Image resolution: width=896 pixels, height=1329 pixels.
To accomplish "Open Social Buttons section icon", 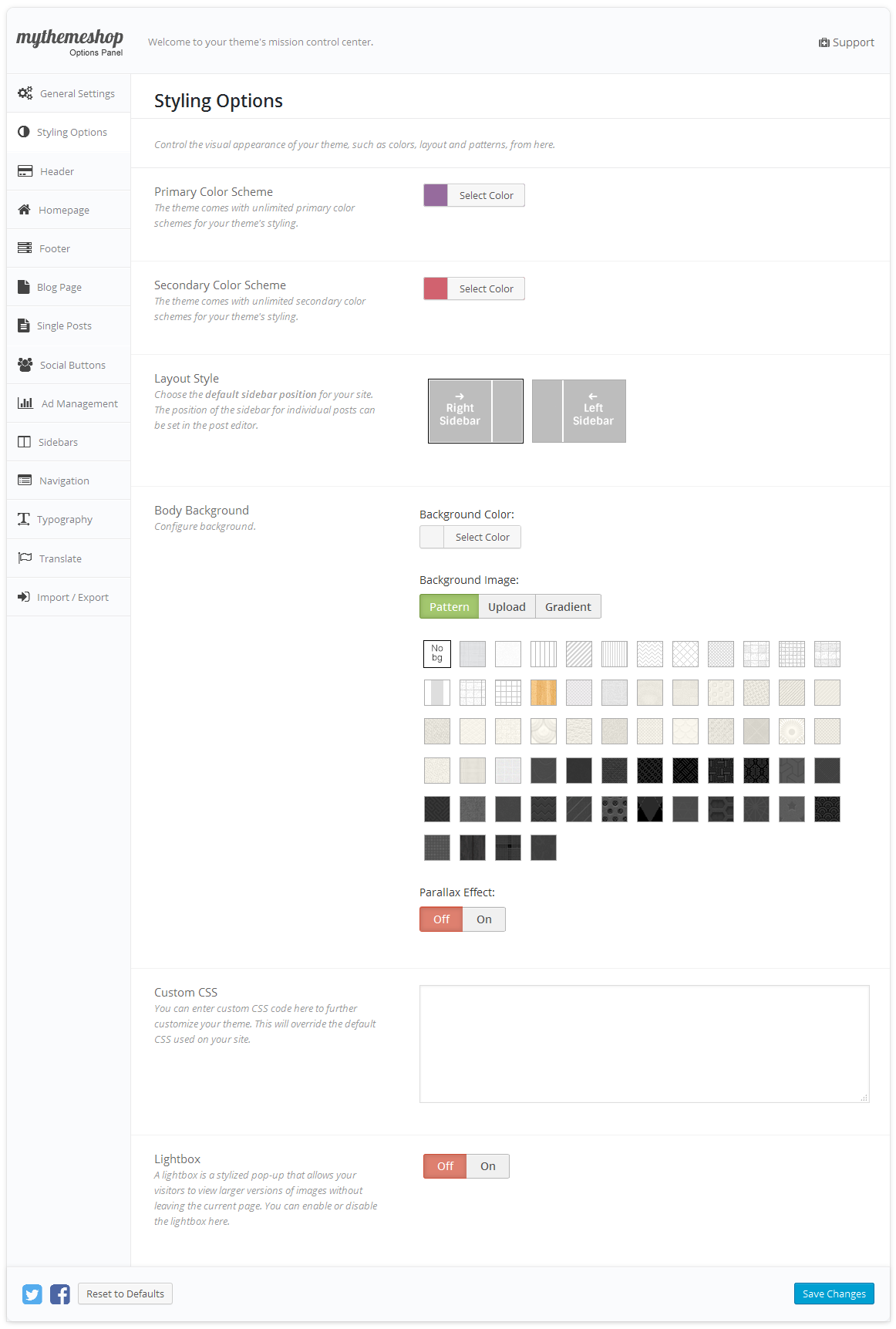I will coord(25,365).
